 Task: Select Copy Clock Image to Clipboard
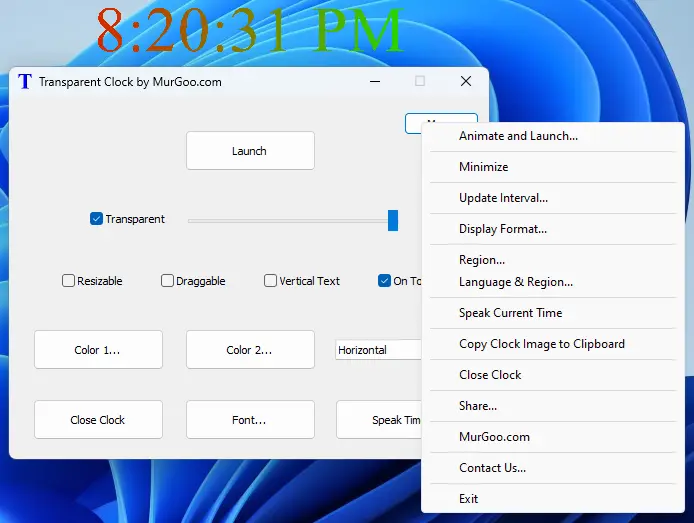[541, 344]
